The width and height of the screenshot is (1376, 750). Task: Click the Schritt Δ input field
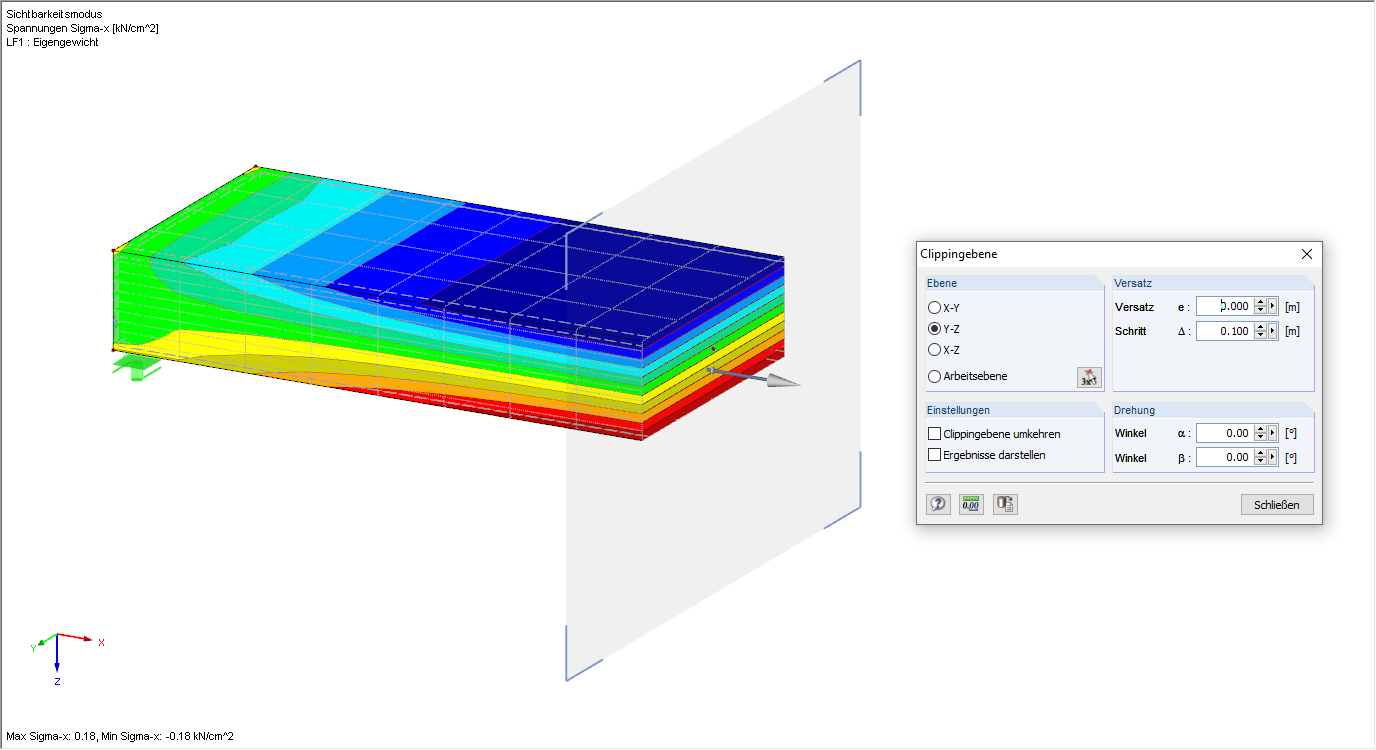[x=1224, y=331]
